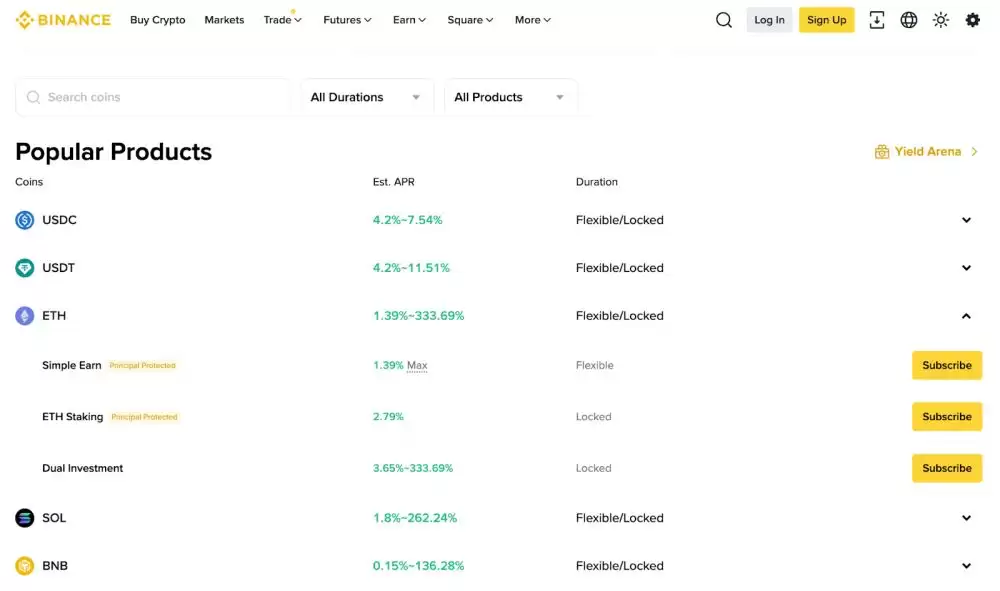Screen dimensions: 1000x591
Task: Click the Binance logo
Action: [x=63, y=20]
